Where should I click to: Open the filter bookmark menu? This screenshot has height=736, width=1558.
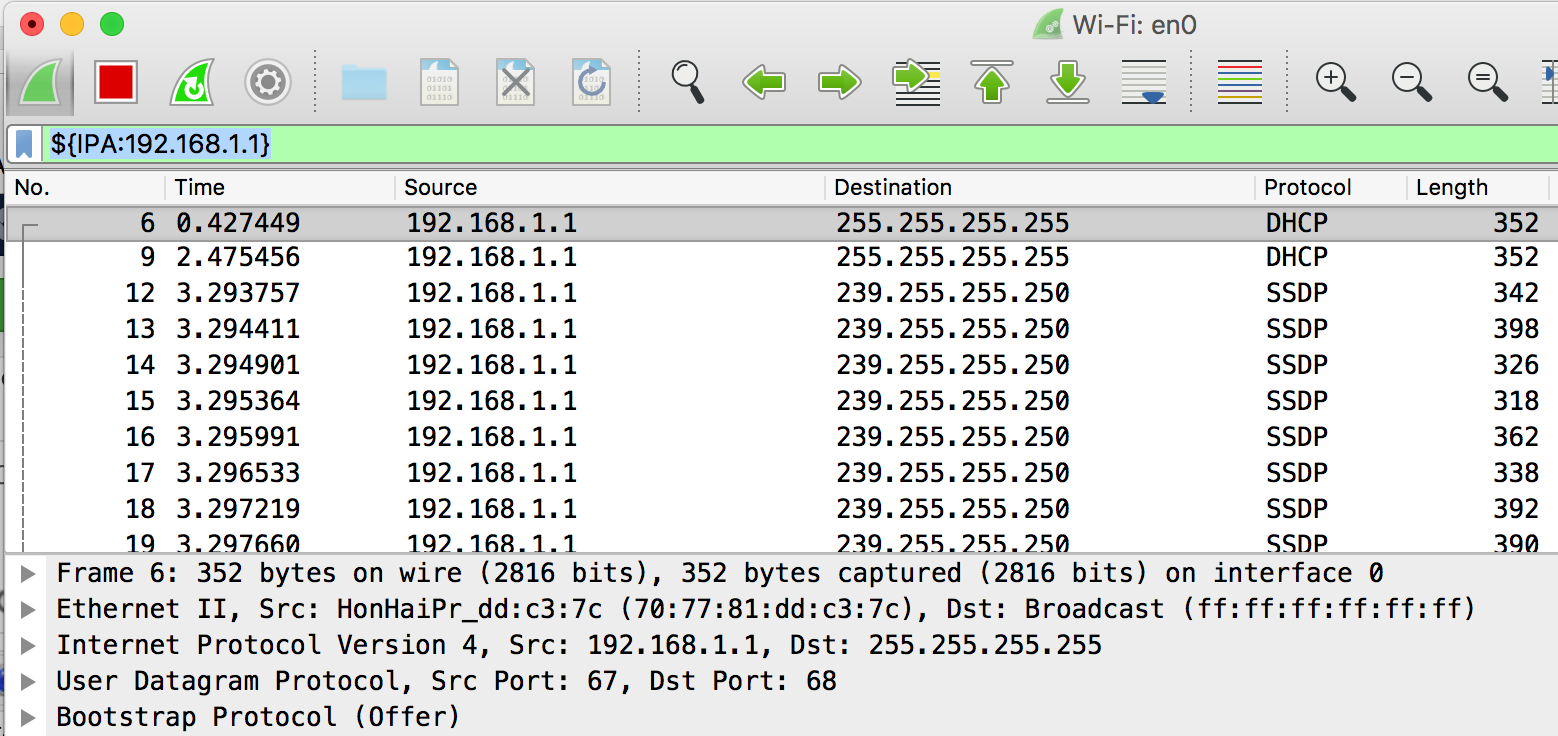click(24, 145)
